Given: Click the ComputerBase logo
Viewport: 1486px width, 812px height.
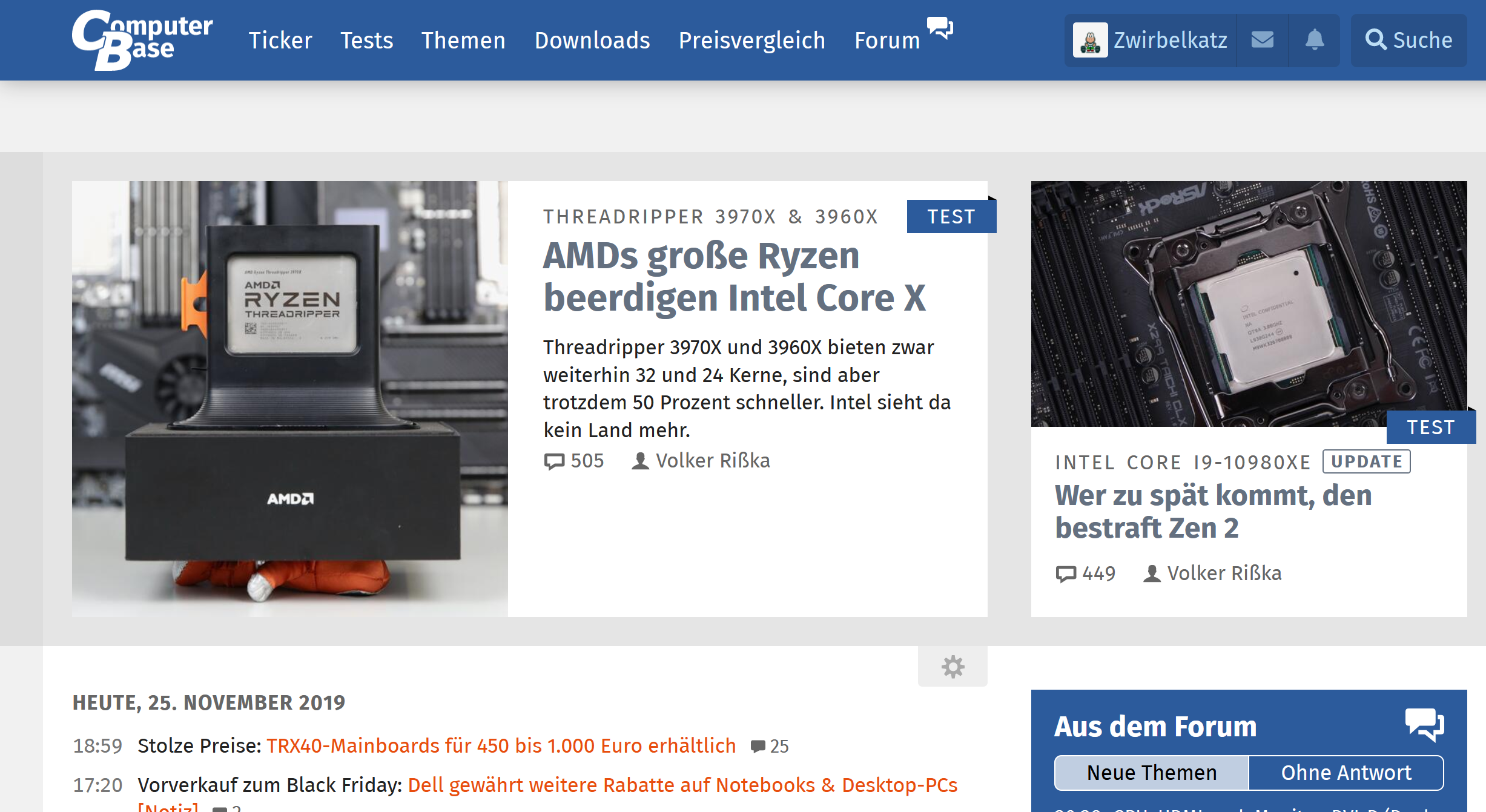Looking at the screenshot, I should tap(142, 40).
